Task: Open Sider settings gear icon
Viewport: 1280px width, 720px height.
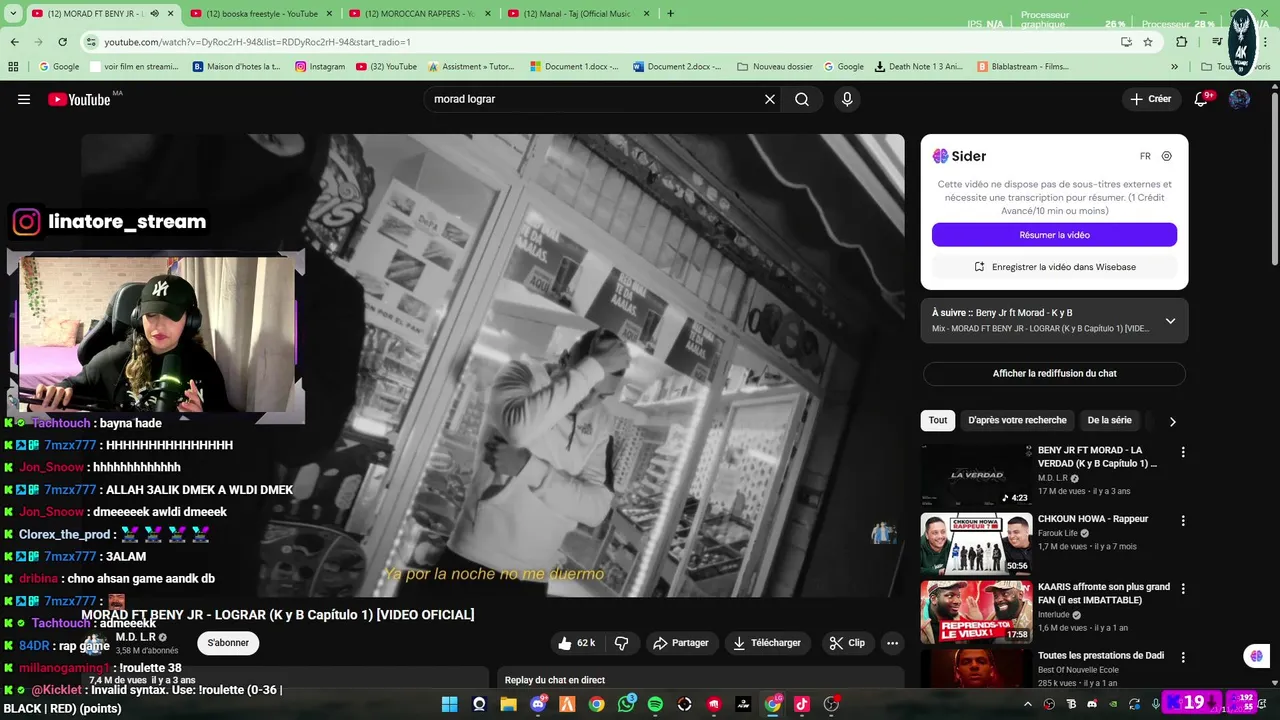Action: coord(1166,156)
